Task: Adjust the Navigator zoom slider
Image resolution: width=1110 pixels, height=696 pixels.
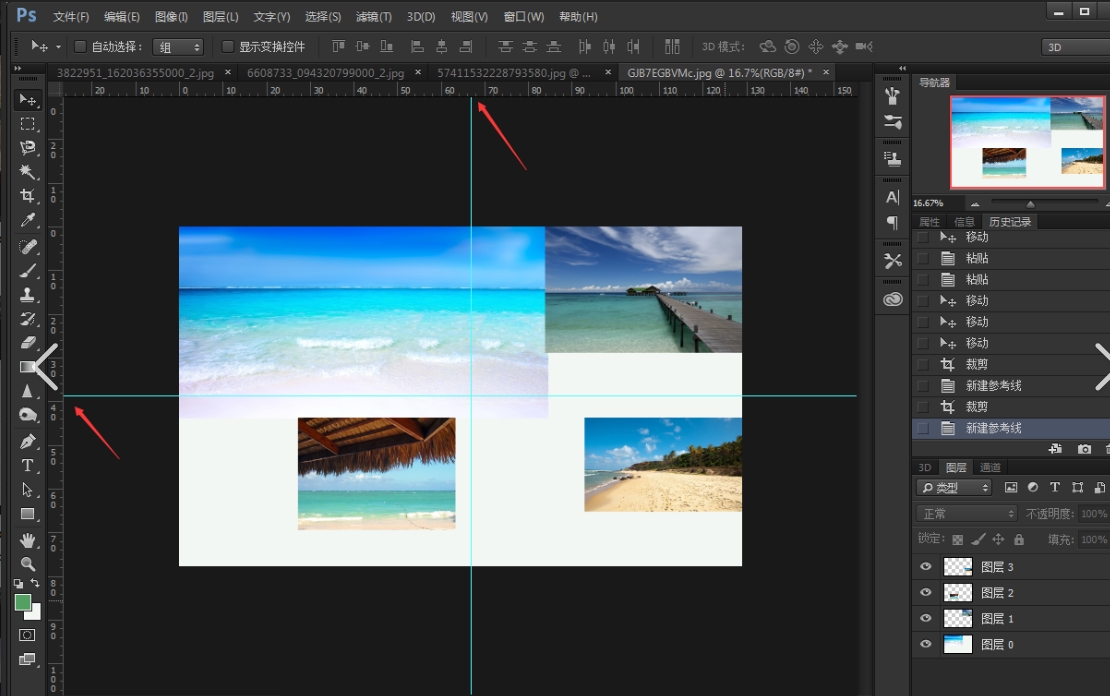Action: coord(1031,204)
